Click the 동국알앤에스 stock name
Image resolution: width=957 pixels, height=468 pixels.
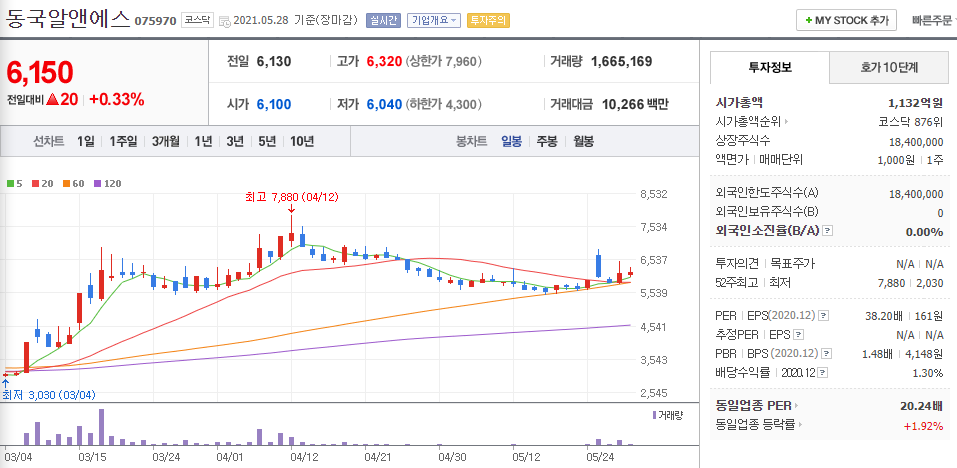point(68,18)
